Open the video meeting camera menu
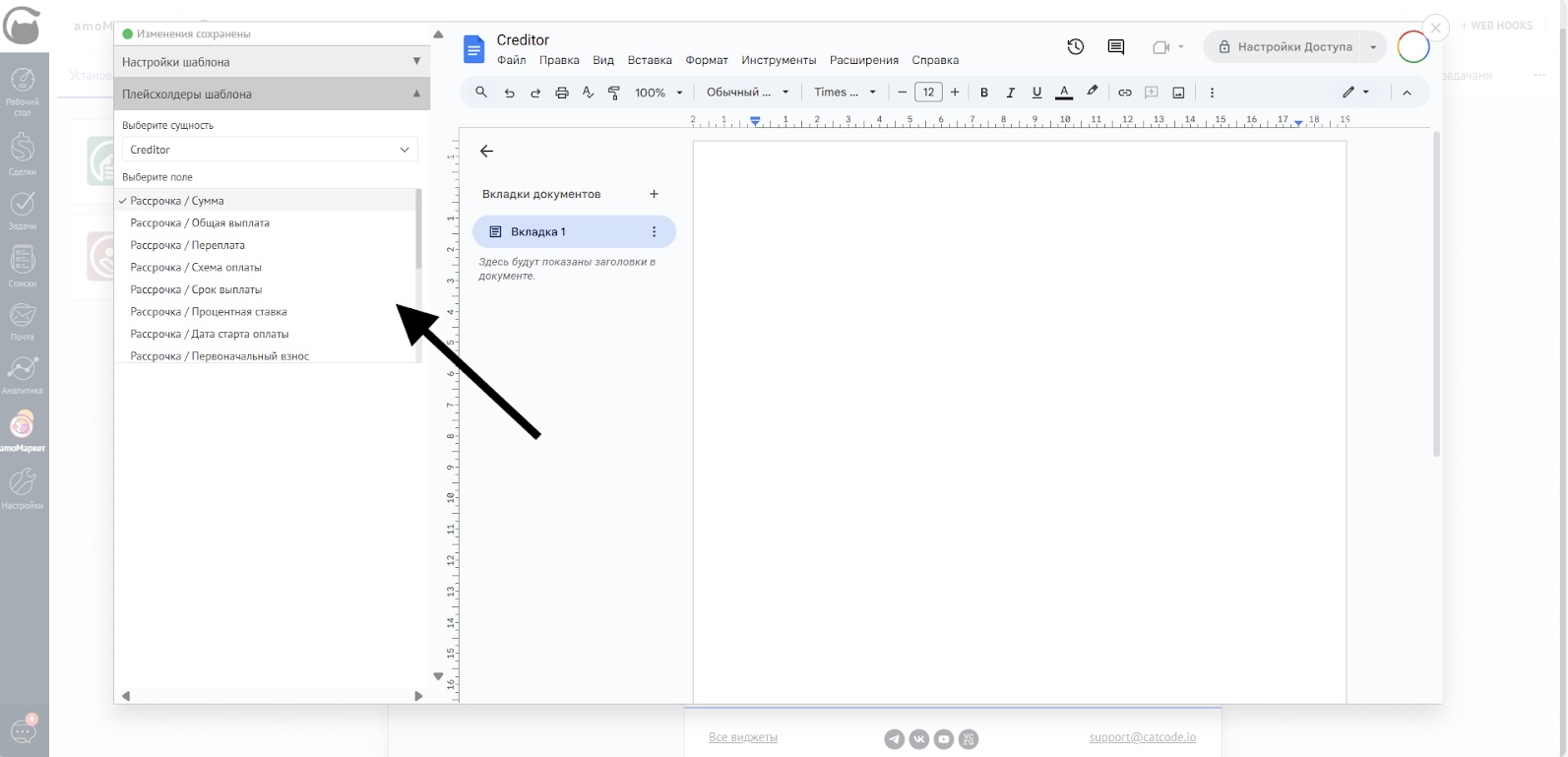The width and height of the screenshot is (1568, 757). pyautogui.click(x=1168, y=46)
